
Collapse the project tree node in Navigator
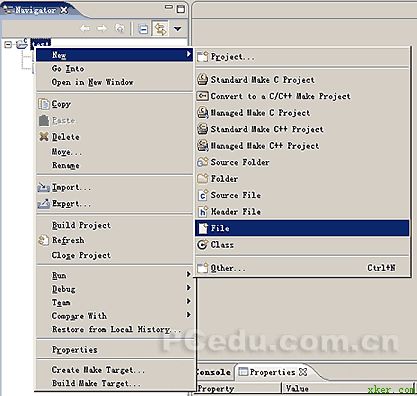8,44
